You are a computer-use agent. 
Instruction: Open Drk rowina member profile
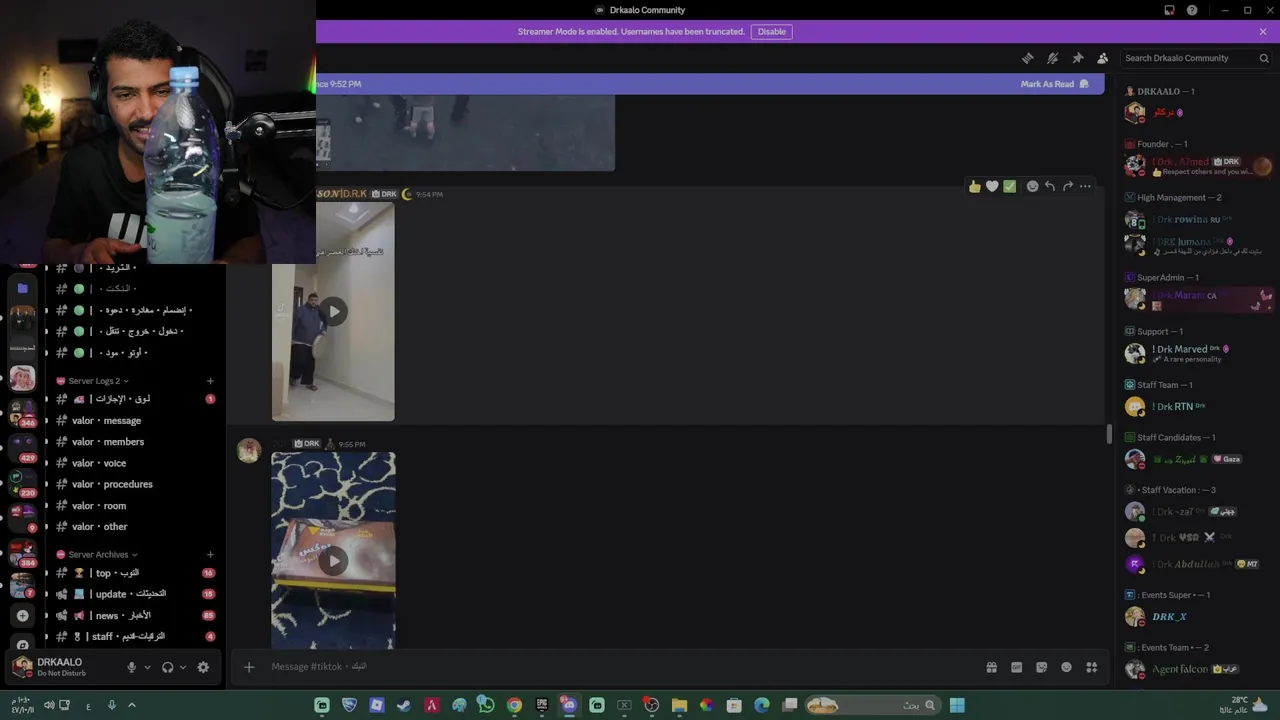(1196, 220)
